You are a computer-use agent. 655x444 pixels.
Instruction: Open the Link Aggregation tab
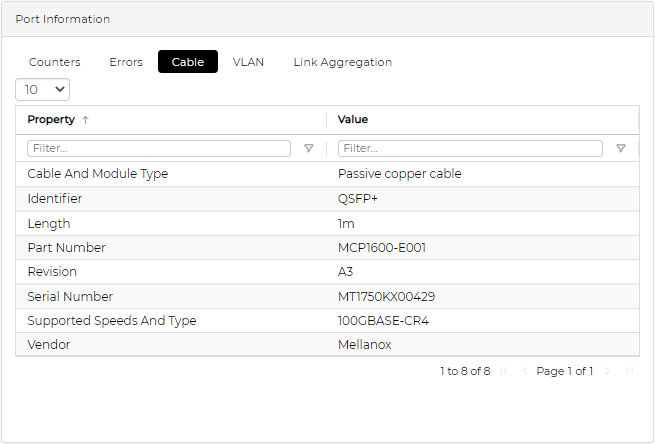(x=342, y=62)
